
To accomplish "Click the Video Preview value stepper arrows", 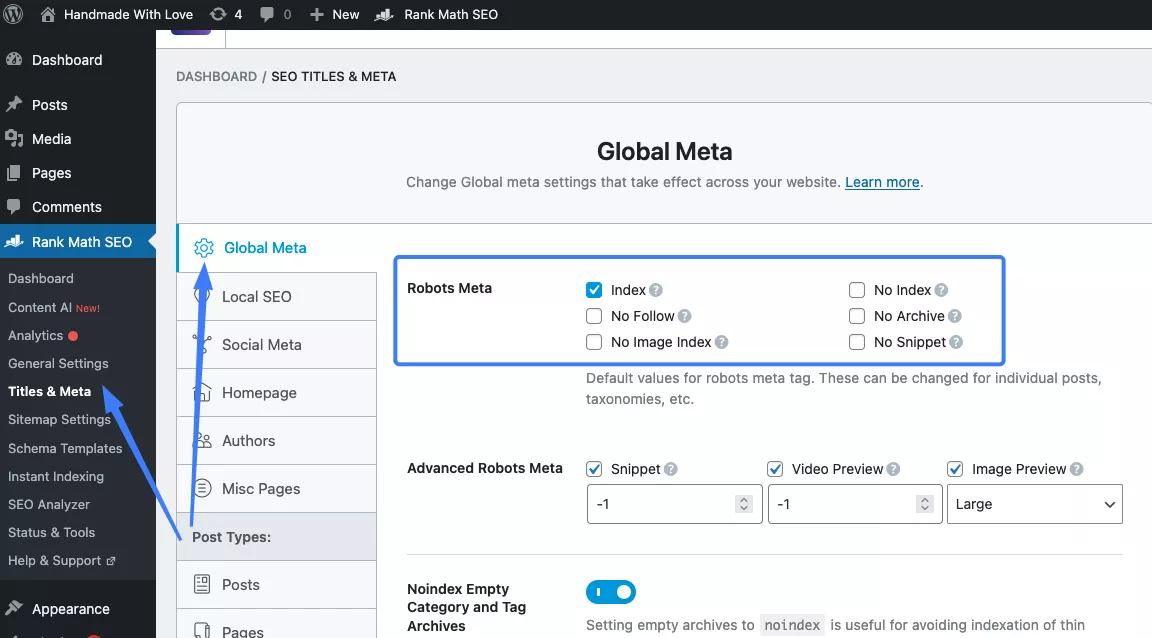I will tap(924, 504).
